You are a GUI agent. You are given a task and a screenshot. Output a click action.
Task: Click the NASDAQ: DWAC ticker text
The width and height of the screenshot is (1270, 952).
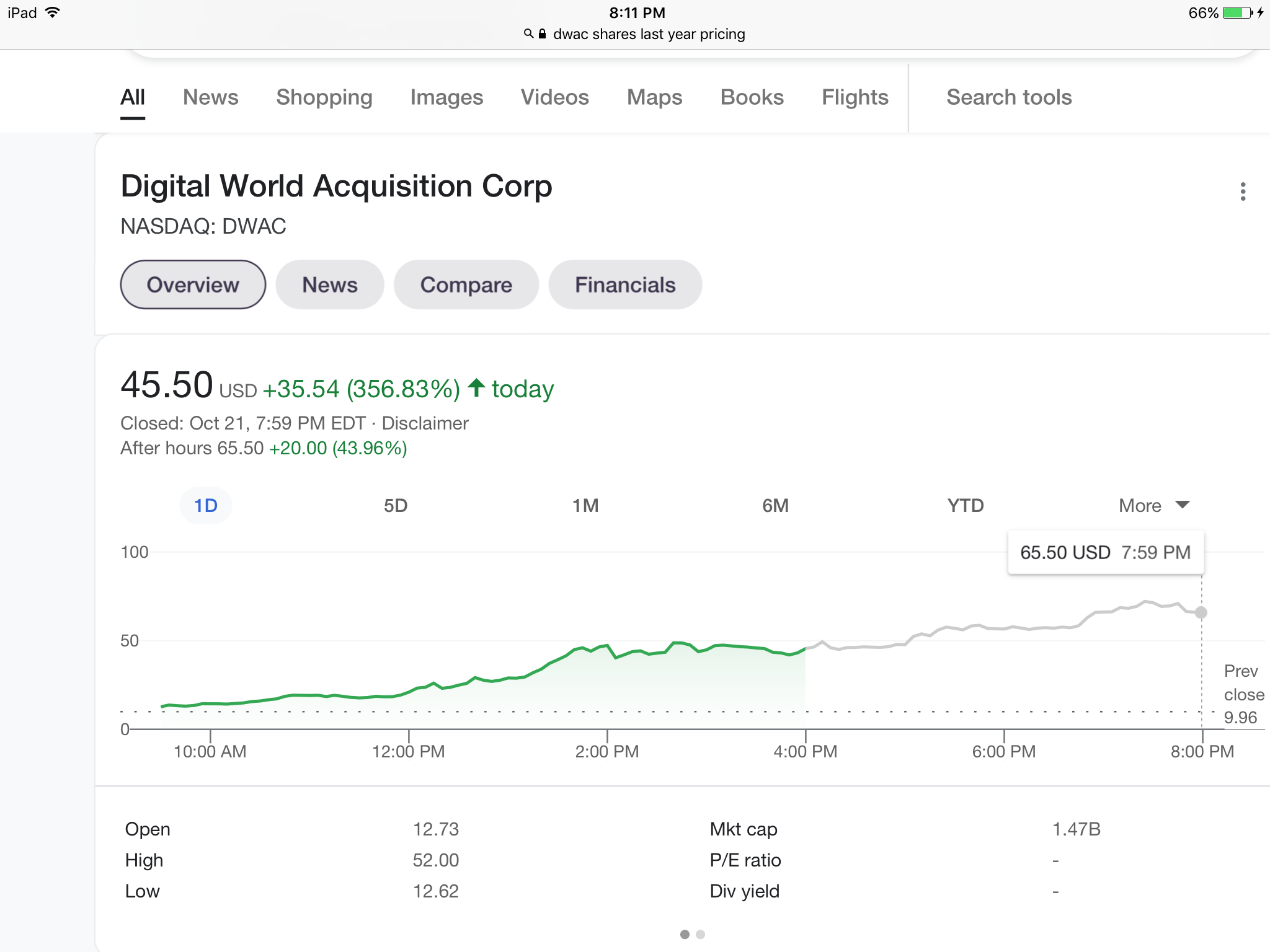coord(203,226)
